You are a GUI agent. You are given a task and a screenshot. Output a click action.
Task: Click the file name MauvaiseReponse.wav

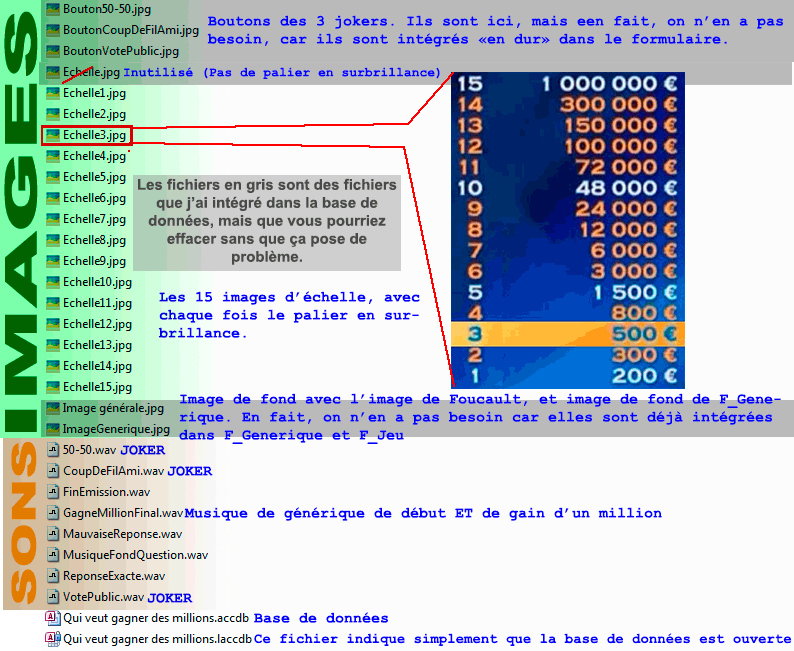pos(123,534)
